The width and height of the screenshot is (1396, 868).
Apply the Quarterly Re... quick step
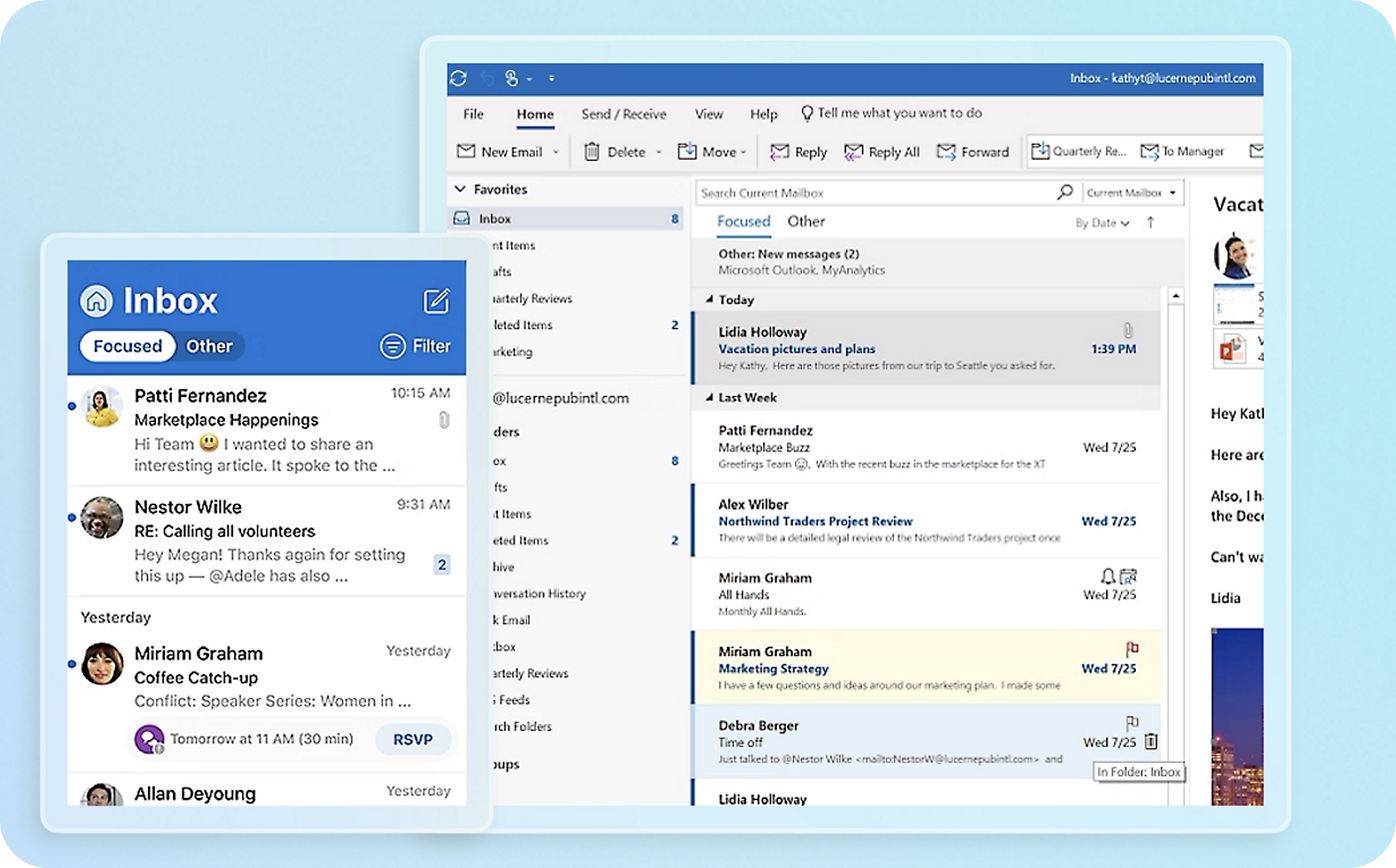[1080, 151]
